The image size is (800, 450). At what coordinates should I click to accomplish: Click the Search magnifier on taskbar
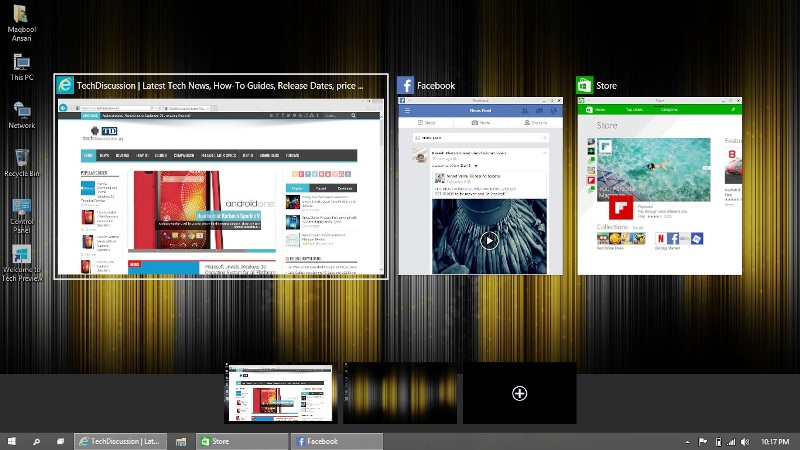coord(36,441)
